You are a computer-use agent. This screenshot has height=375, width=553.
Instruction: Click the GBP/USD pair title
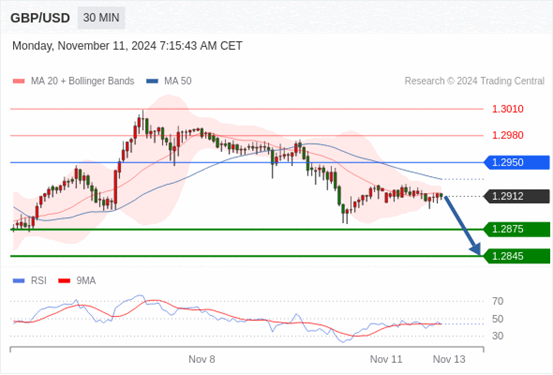point(40,18)
